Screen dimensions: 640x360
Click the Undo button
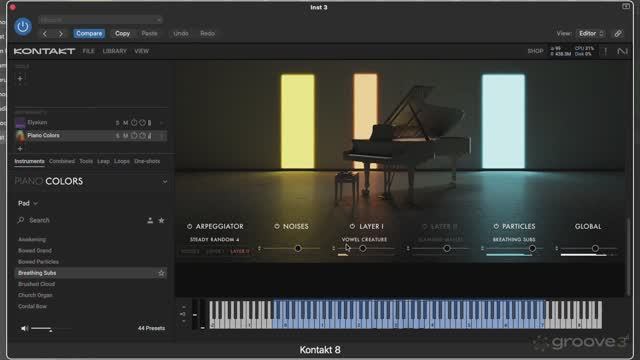coord(181,33)
